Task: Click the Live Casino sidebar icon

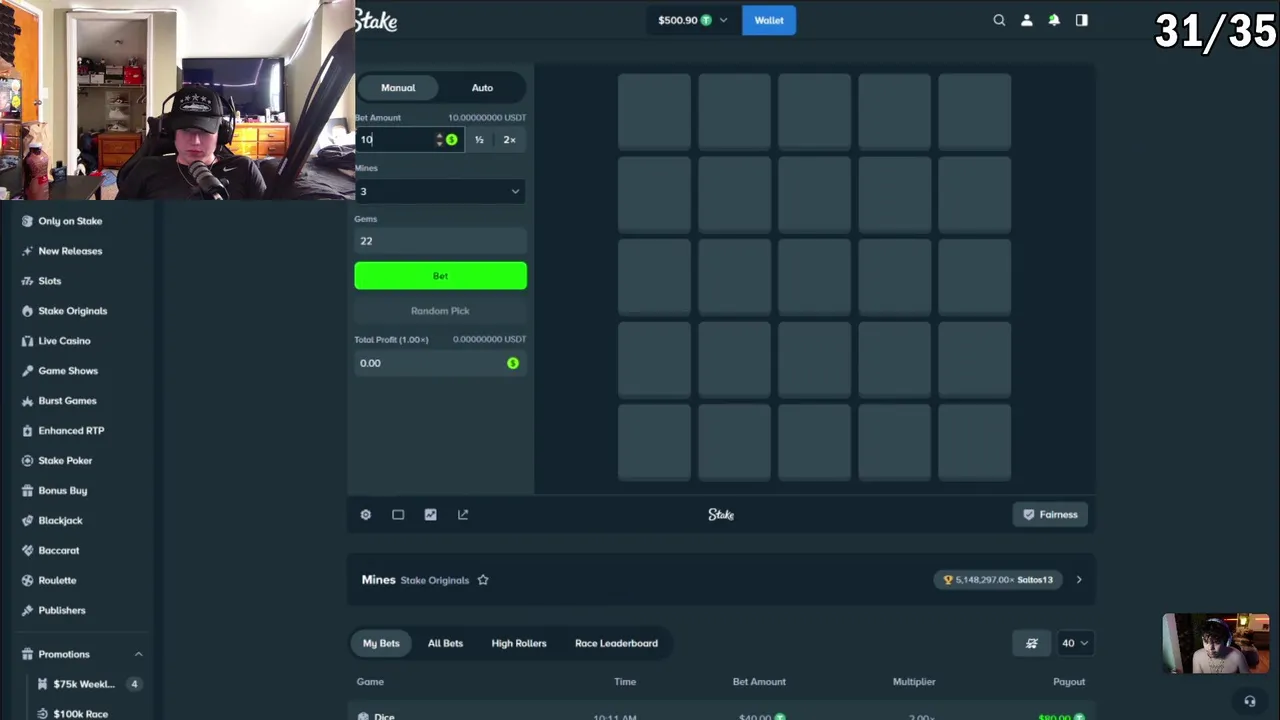Action: 27,341
